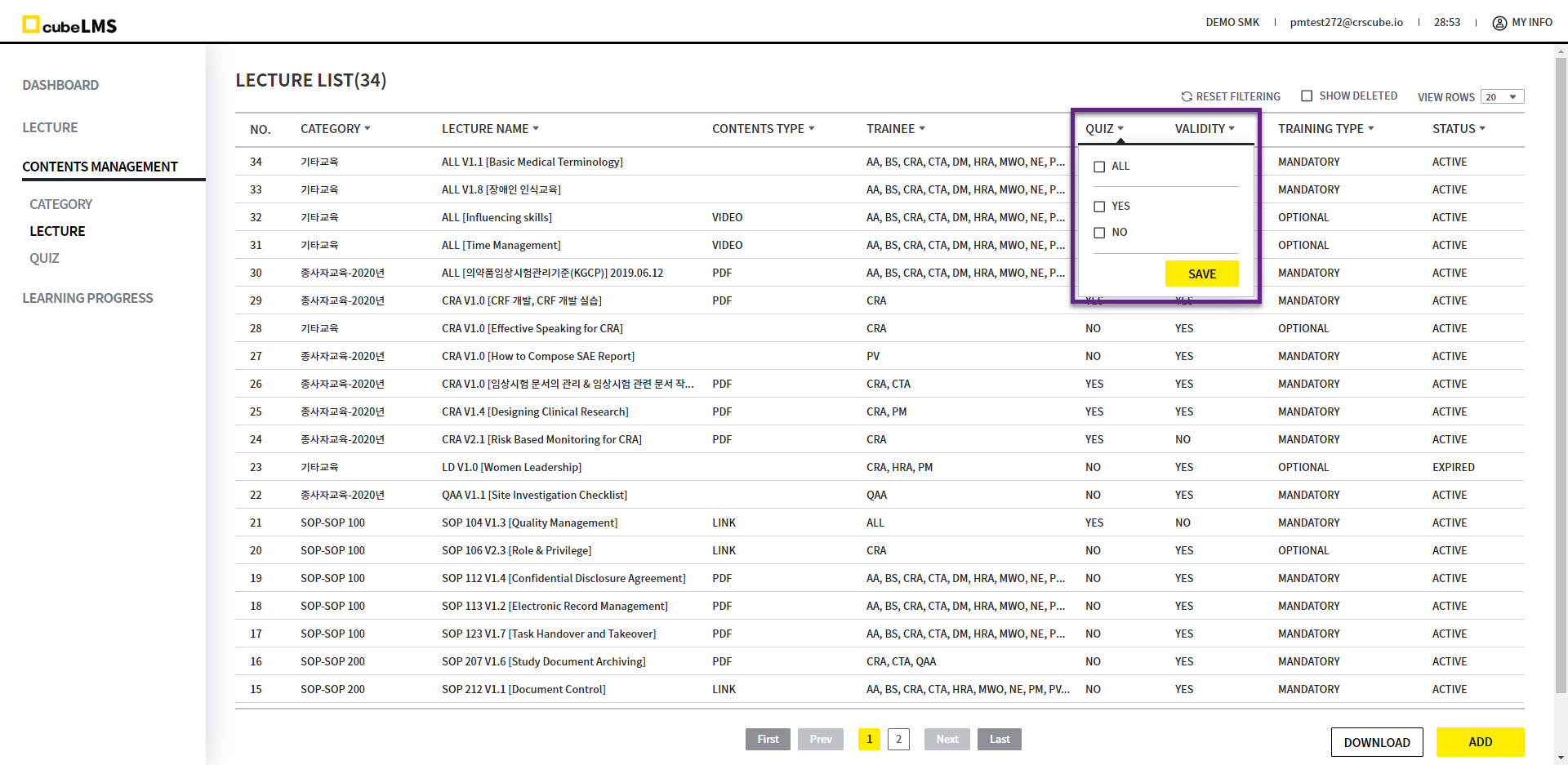Go to Dashboard in the sidebar
The width and height of the screenshot is (1568, 765).
click(60, 85)
